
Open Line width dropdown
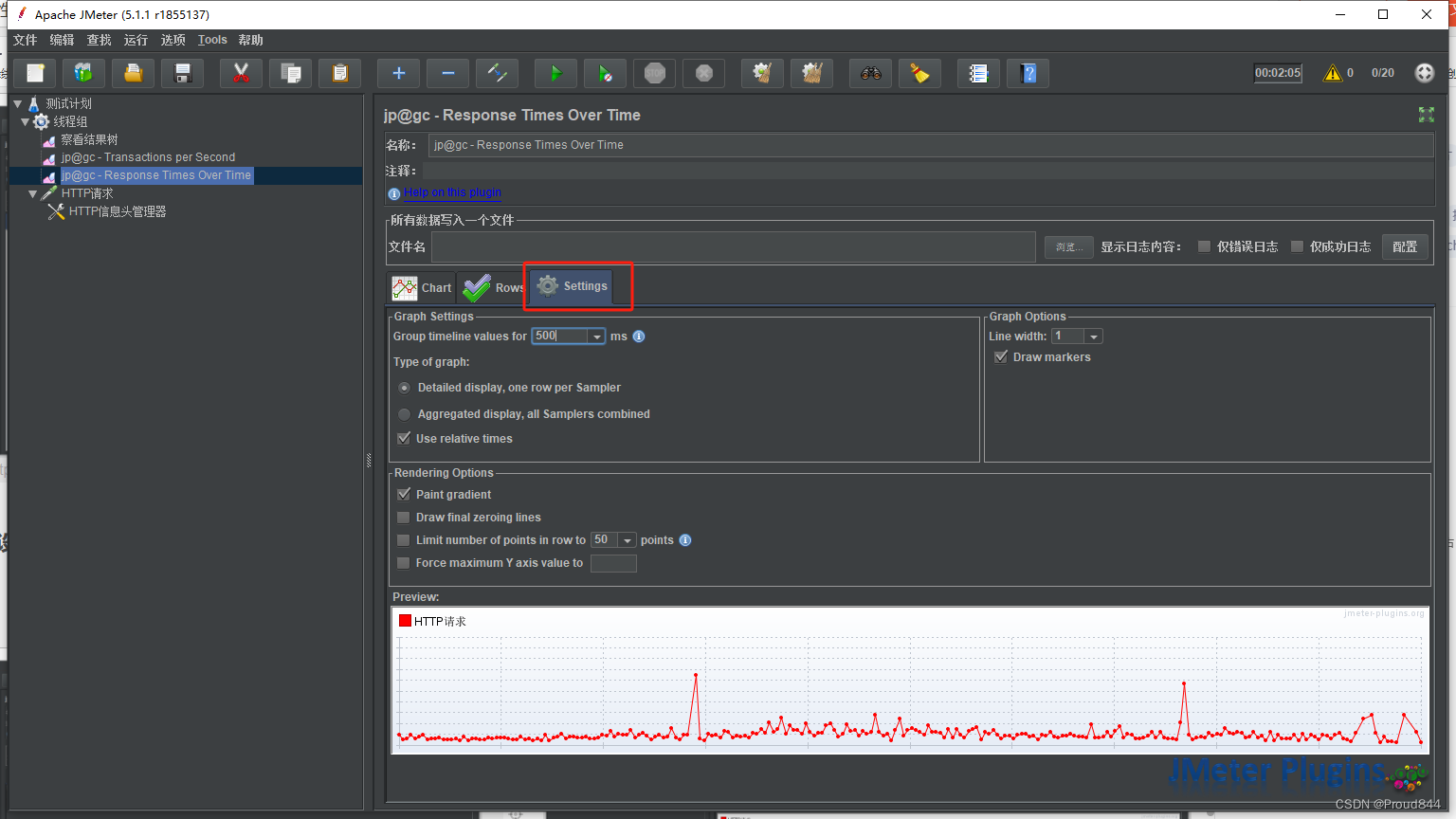click(x=1094, y=337)
